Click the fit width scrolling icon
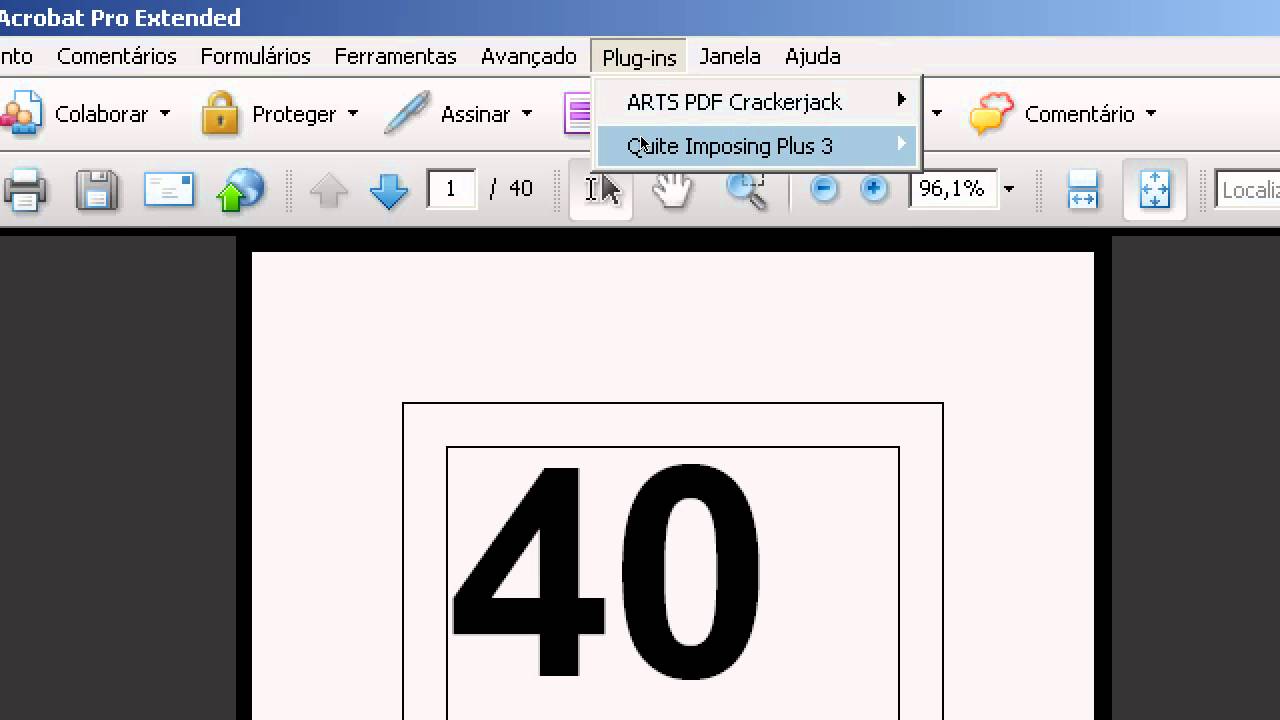 1083,189
